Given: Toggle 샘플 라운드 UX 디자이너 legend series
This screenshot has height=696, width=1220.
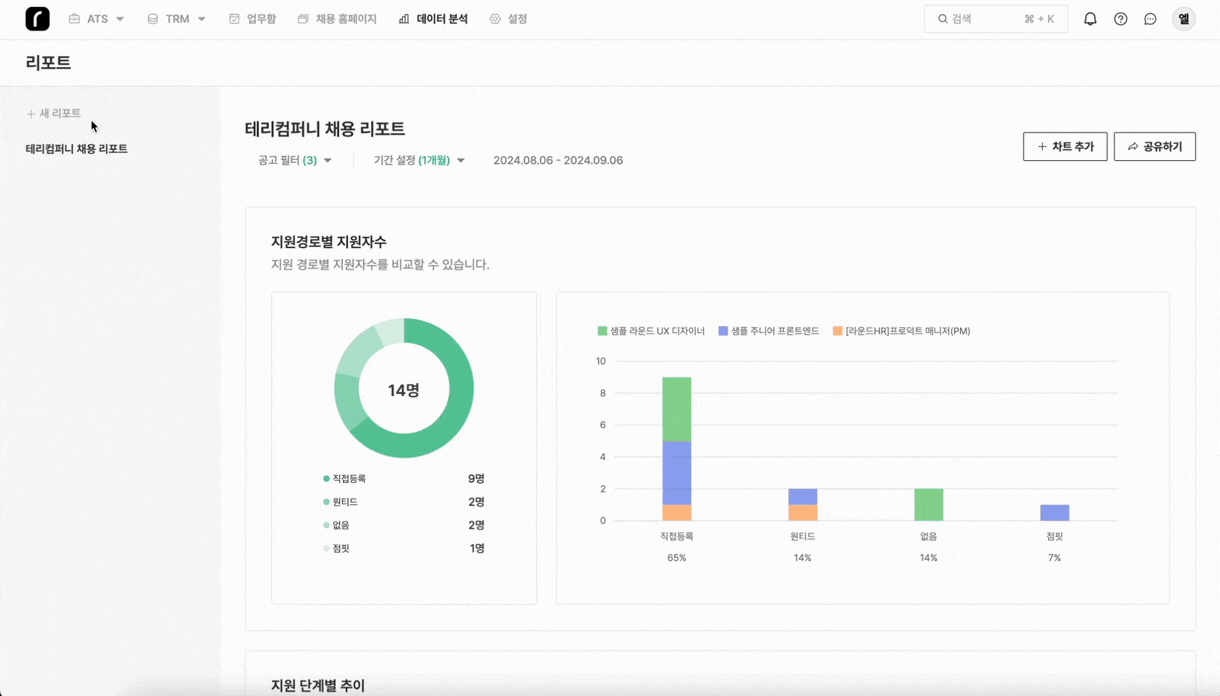Looking at the screenshot, I should click(x=651, y=331).
